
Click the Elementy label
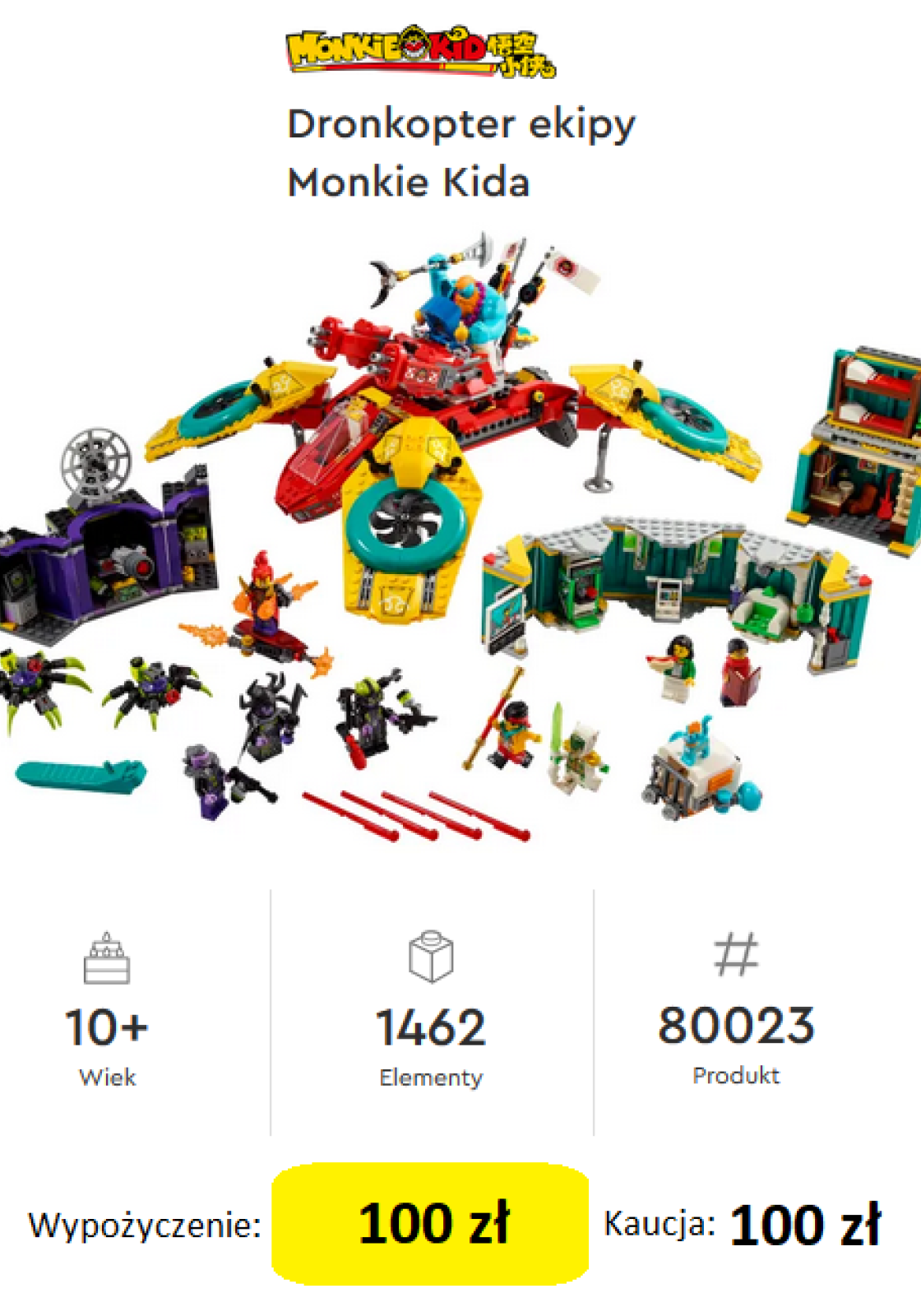click(x=431, y=1077)
